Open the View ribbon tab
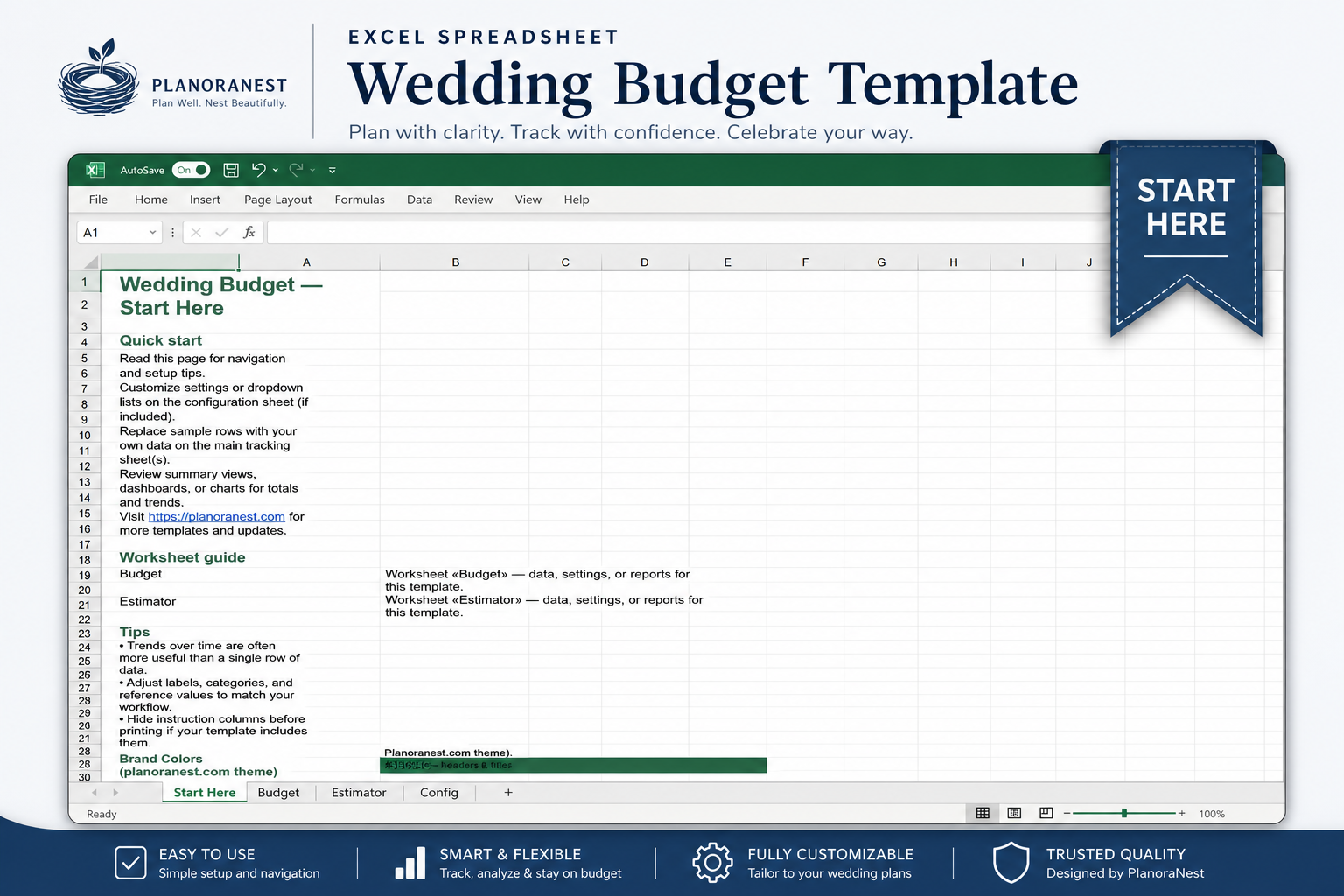1344x896 pixels. point(528,199)
